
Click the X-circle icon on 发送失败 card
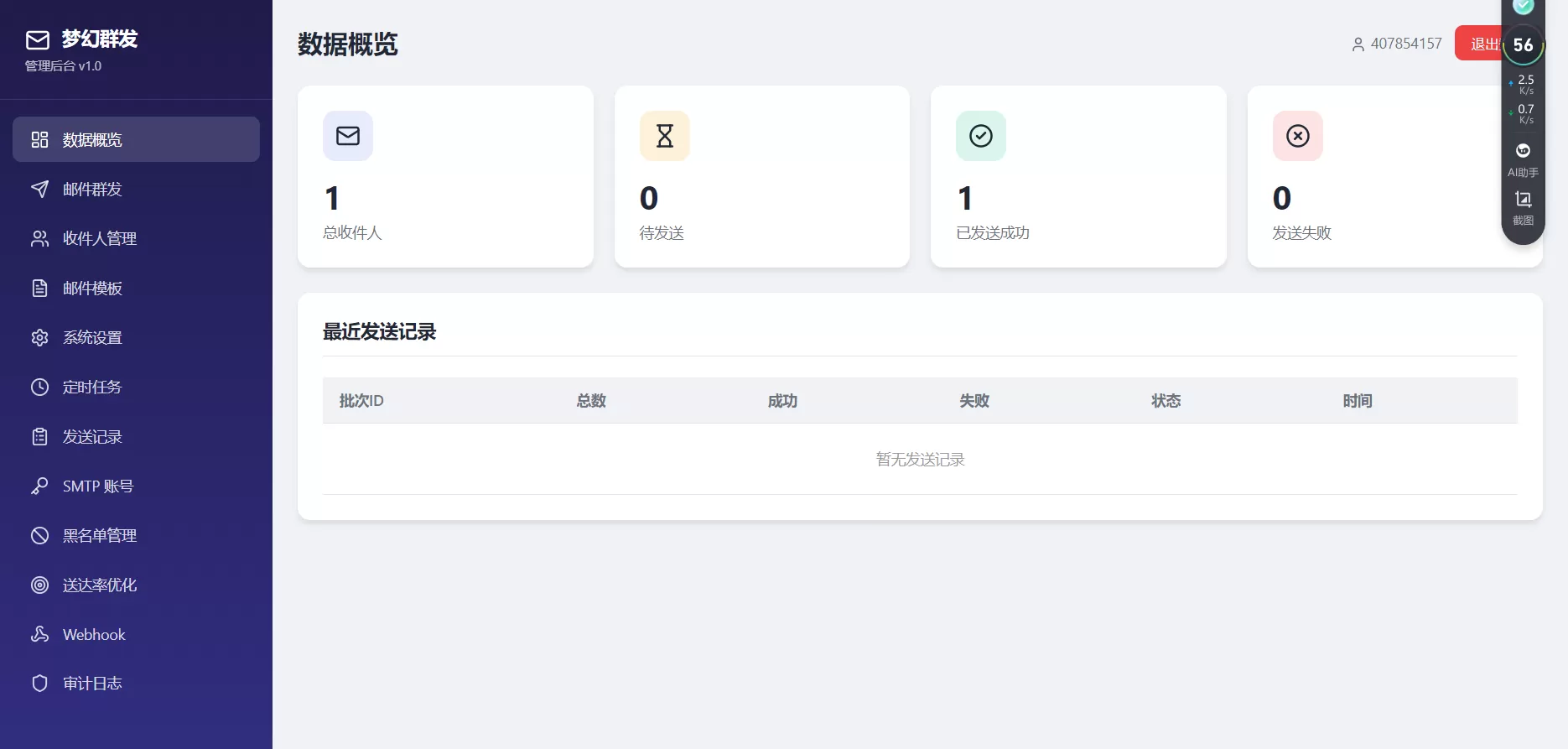1297,136
